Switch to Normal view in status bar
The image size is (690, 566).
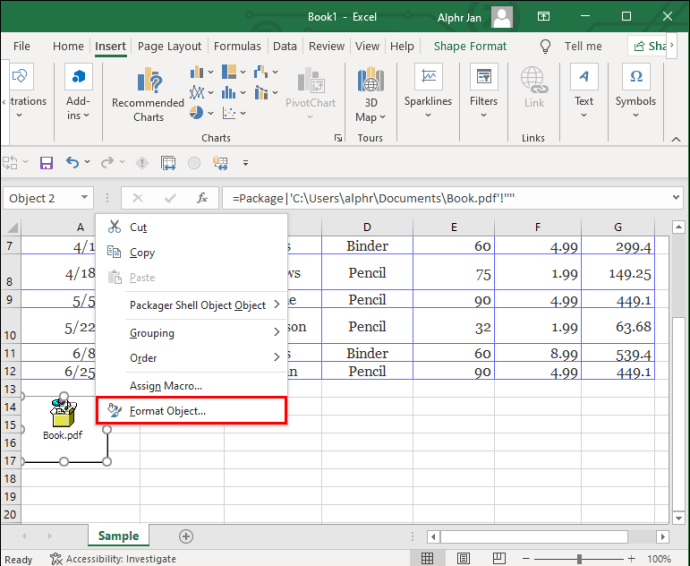(427, 559)
